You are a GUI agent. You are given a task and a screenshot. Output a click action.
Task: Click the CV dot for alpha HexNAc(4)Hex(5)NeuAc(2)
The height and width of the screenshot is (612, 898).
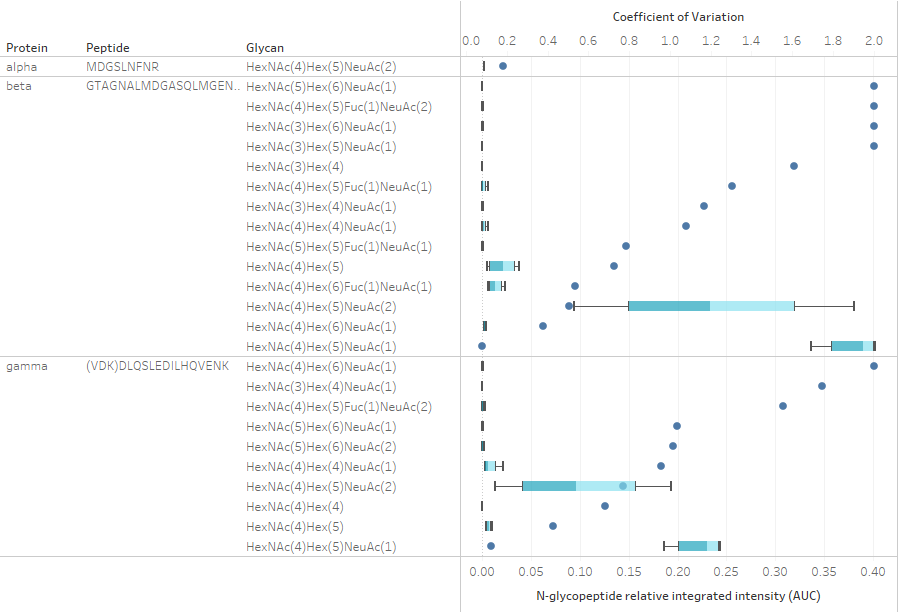503,67
